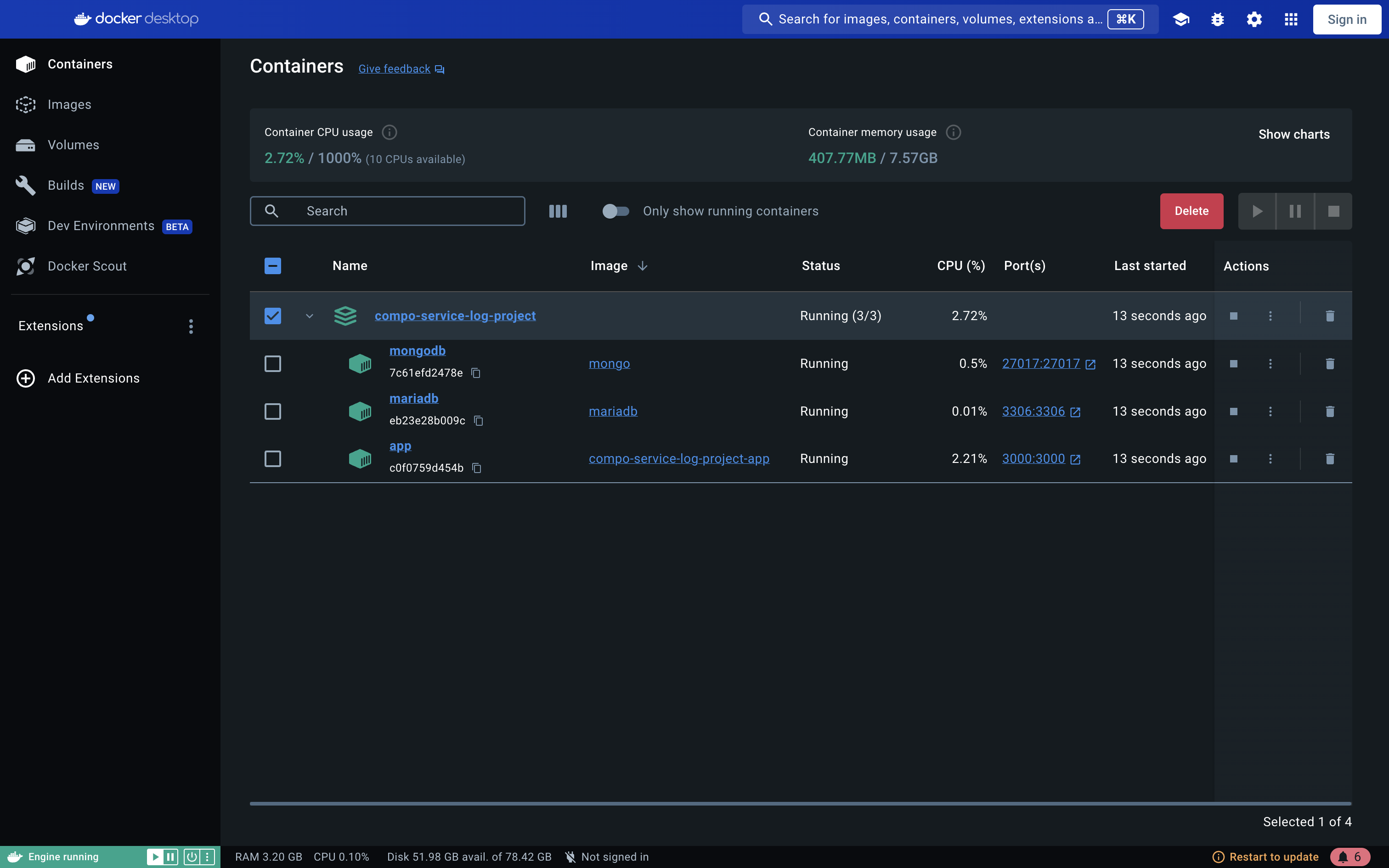The image size is (1389, 868).
Task: Stop the app container
Action: pyautogui.click(x=1233, y=459)
